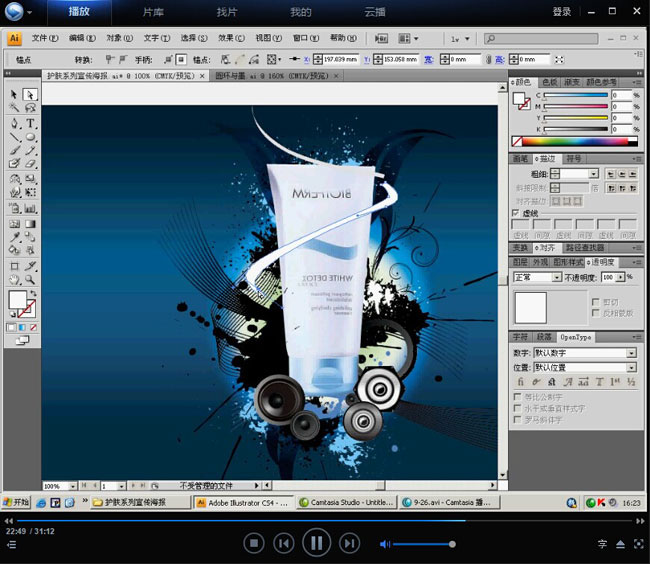Open the 窗口 (W) menu
Viewport: 650px width, 564px height.
tap(306, 38)
